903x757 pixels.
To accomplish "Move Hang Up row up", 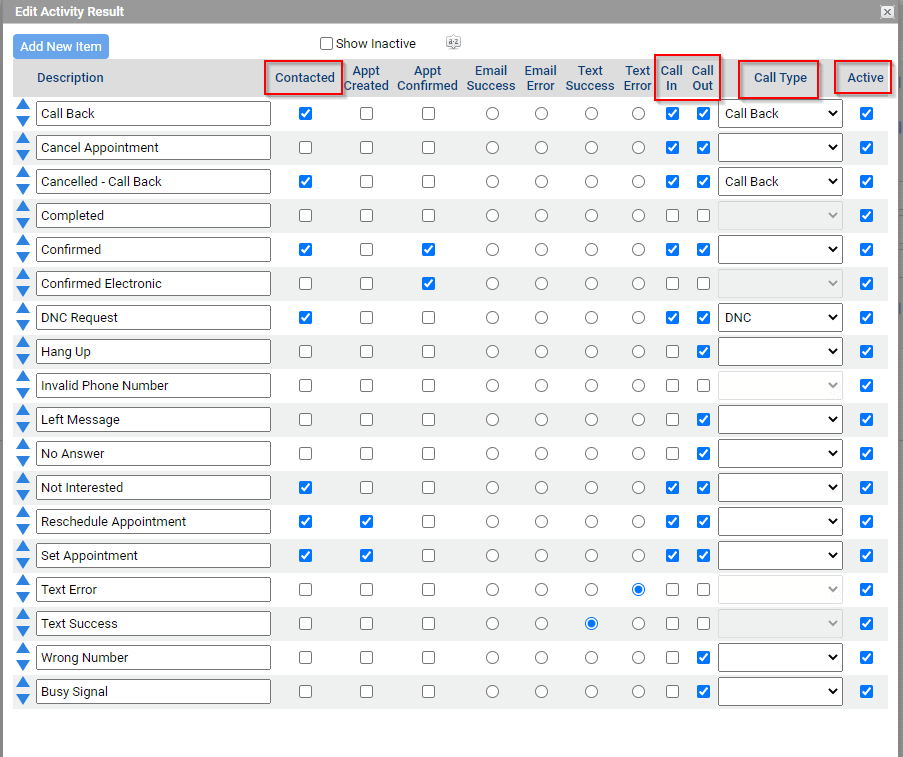I will pos(23,343).
